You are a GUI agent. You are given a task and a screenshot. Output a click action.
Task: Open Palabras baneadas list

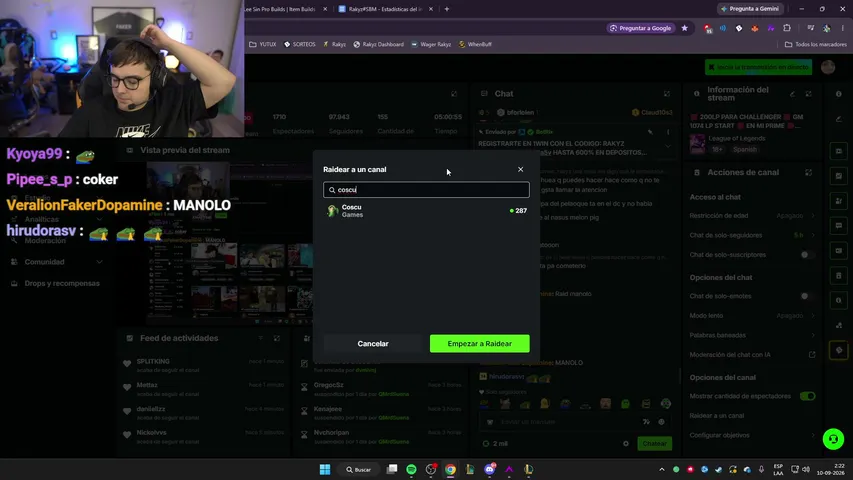click(752, 335)
